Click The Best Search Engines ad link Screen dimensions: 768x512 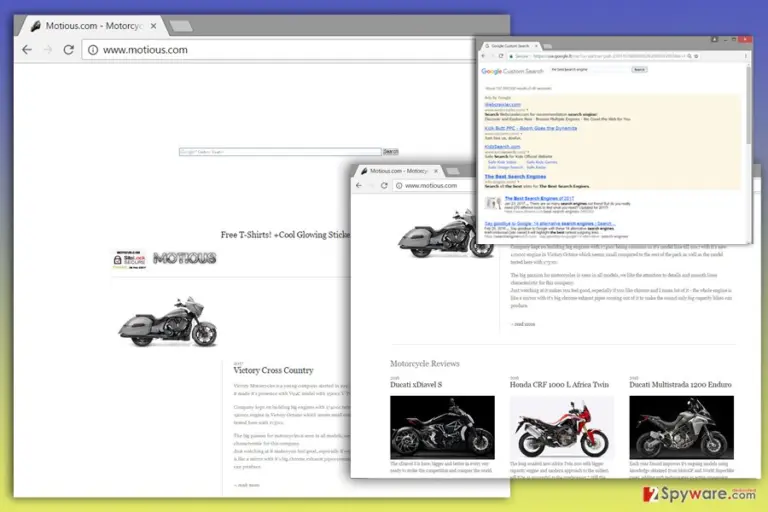(515, 176)
